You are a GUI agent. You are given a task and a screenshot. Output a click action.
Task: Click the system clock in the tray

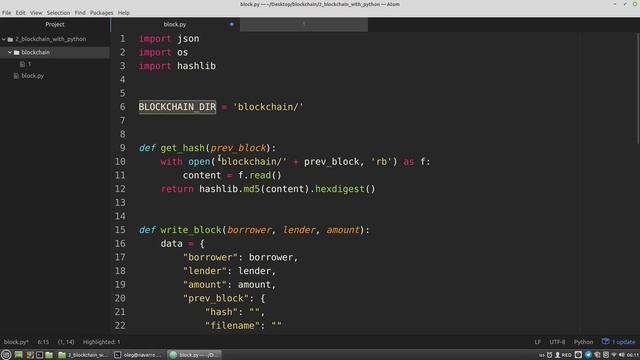(x=633, y=355)
